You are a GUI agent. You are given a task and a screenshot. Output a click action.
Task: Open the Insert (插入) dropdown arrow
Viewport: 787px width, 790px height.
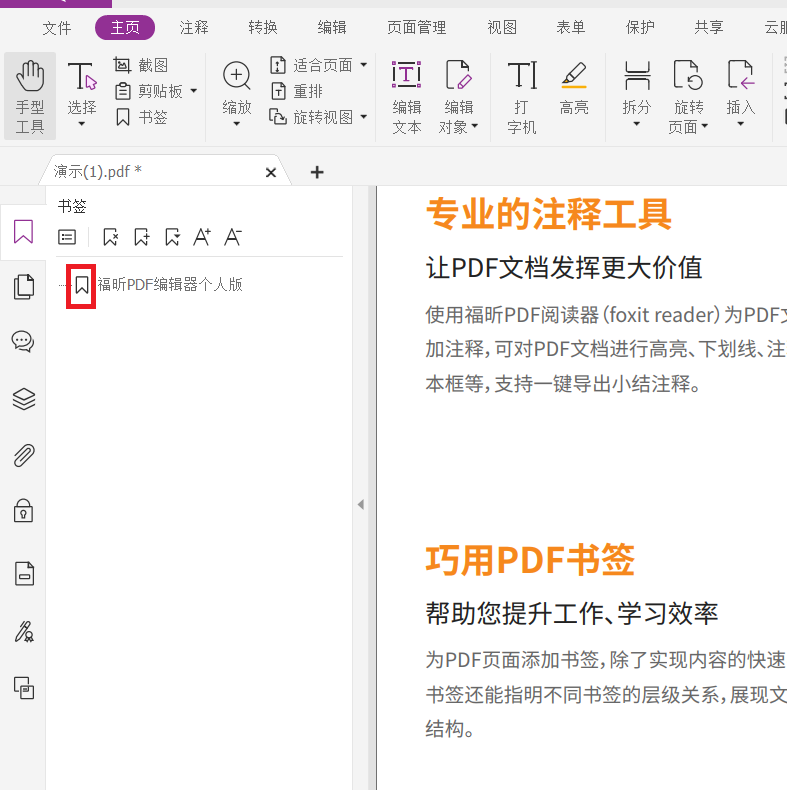[x=741, y=124]
